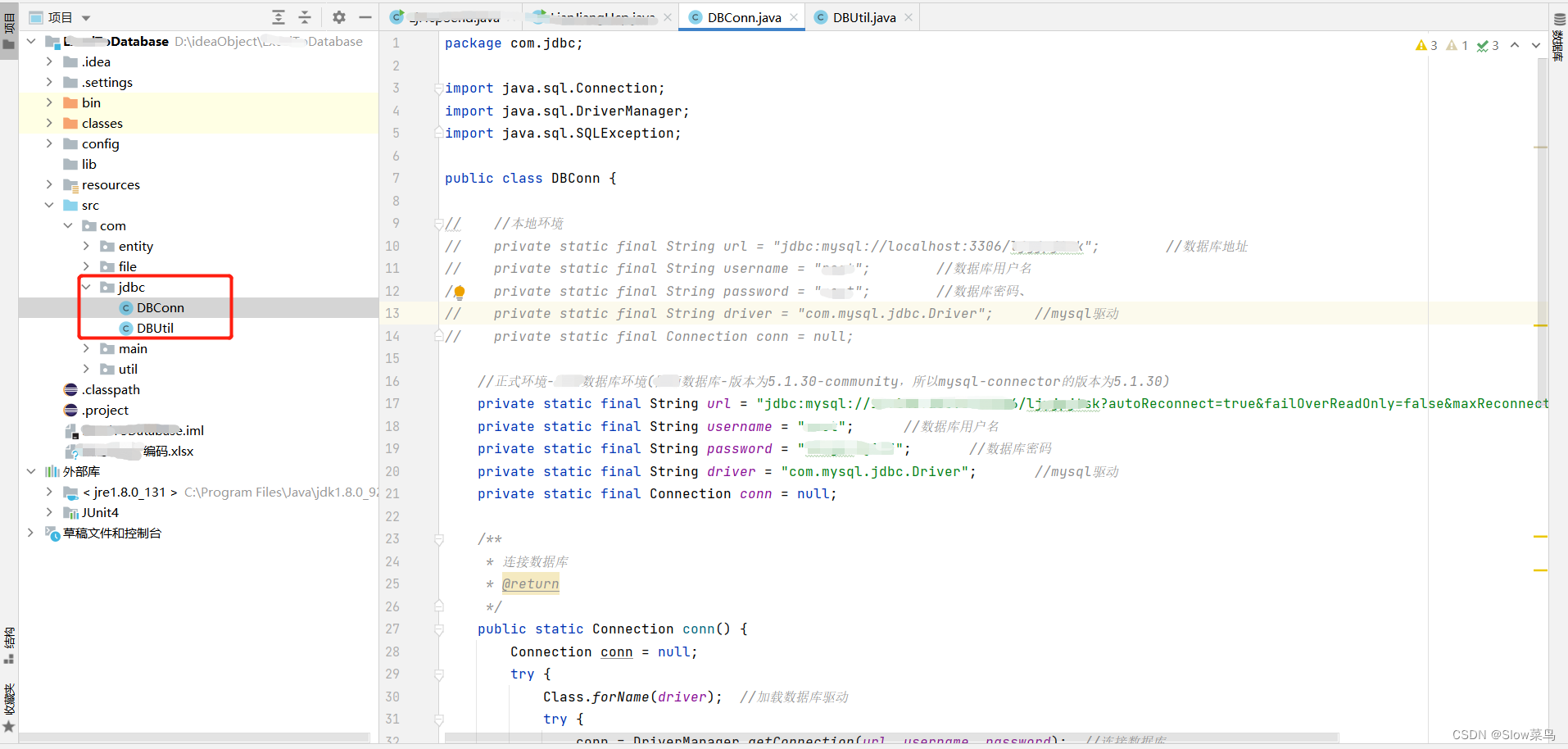This screenshot has width=1568, height=749.
Task: Select the DBConn class in tree
Action: coord(160,307)
